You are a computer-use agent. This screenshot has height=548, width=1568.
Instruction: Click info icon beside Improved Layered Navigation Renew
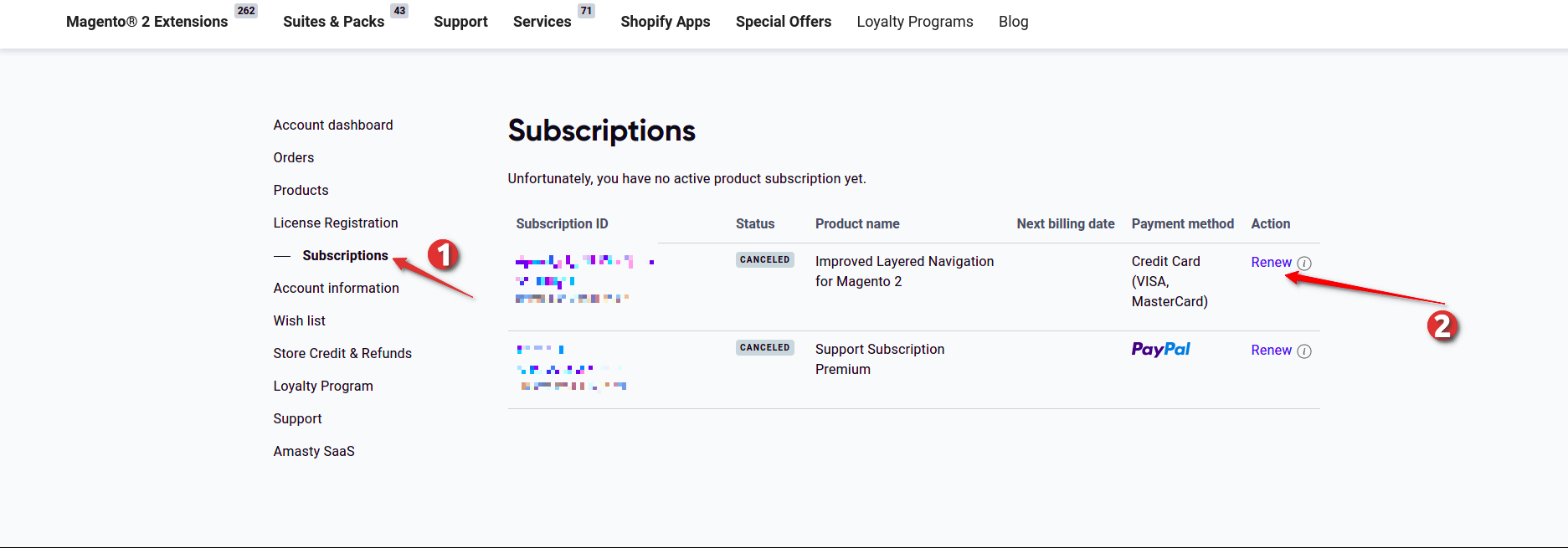(1304, 264)
